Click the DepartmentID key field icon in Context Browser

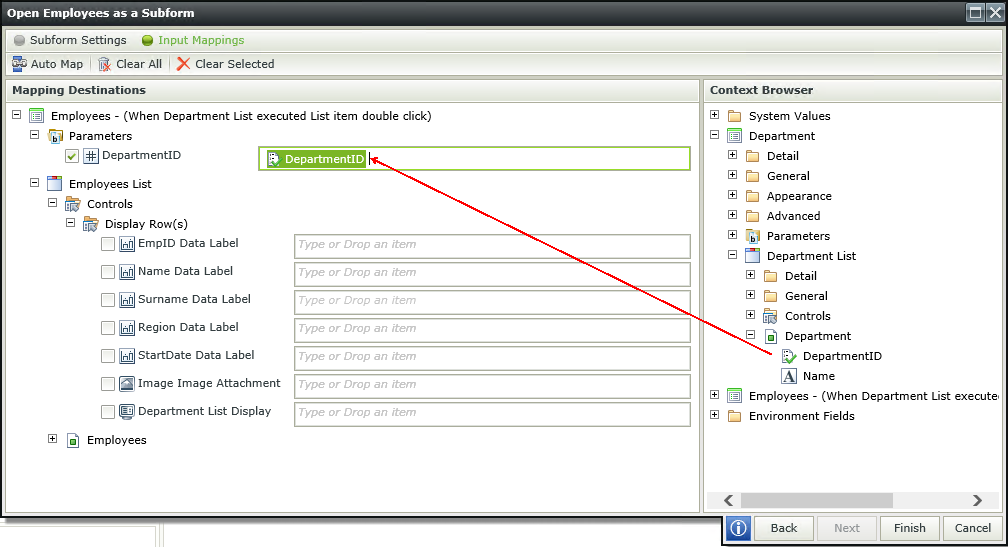point(789,356)
